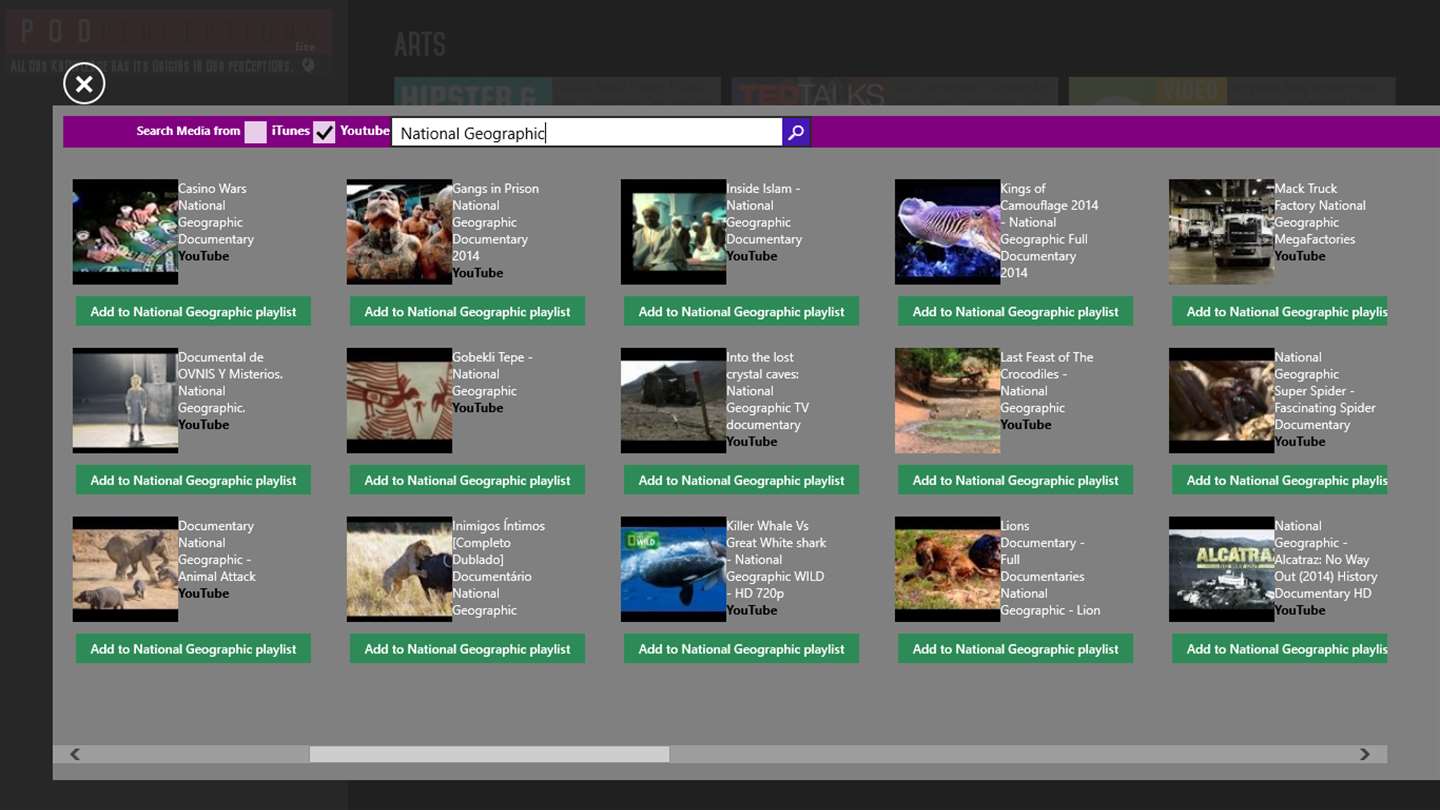Open Documental de OVNIS thumbnail
Image resolution: width=1440 pixels, height=810 pixels.
click(125, 401)
